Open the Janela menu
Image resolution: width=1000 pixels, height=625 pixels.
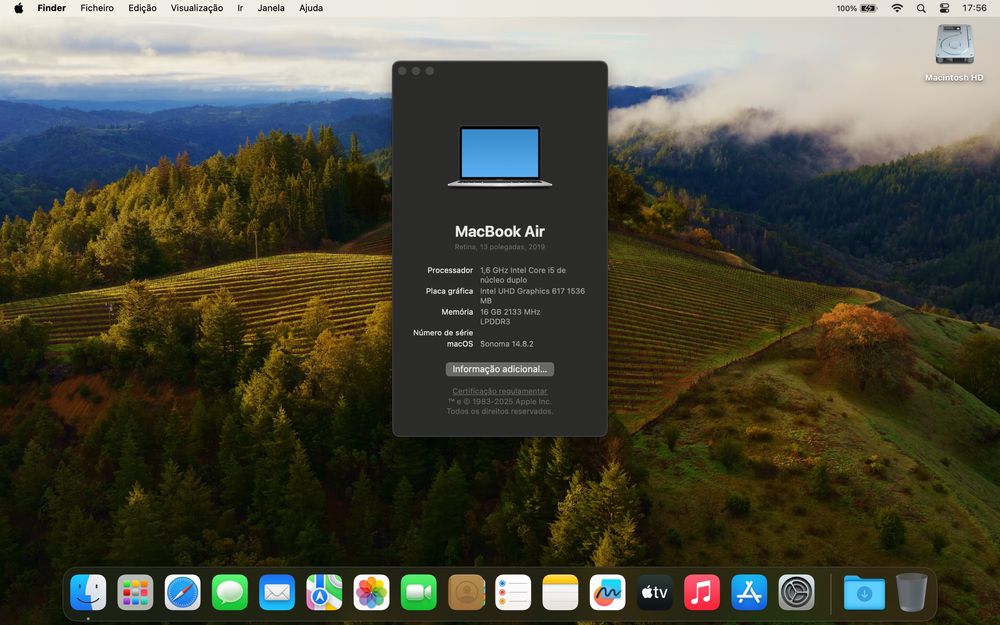271,8
